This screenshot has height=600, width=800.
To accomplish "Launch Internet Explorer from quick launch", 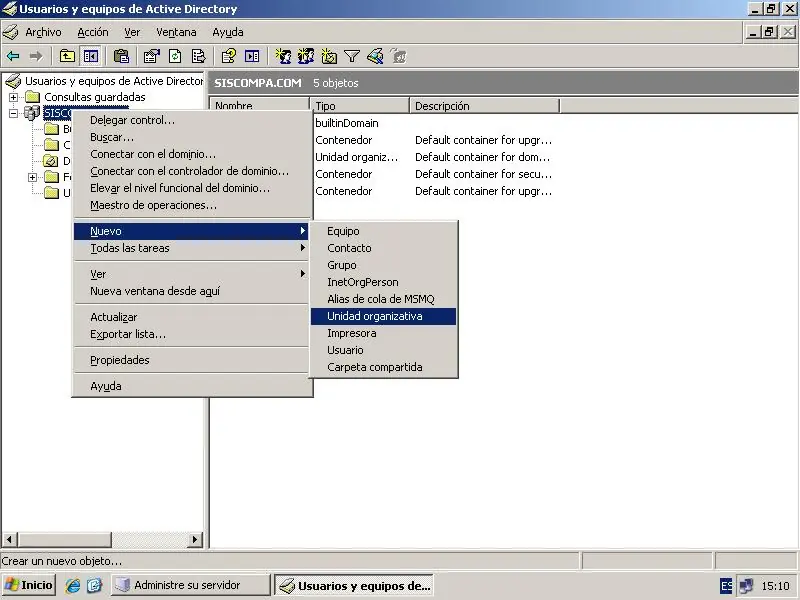I will [x=73, y=585].
